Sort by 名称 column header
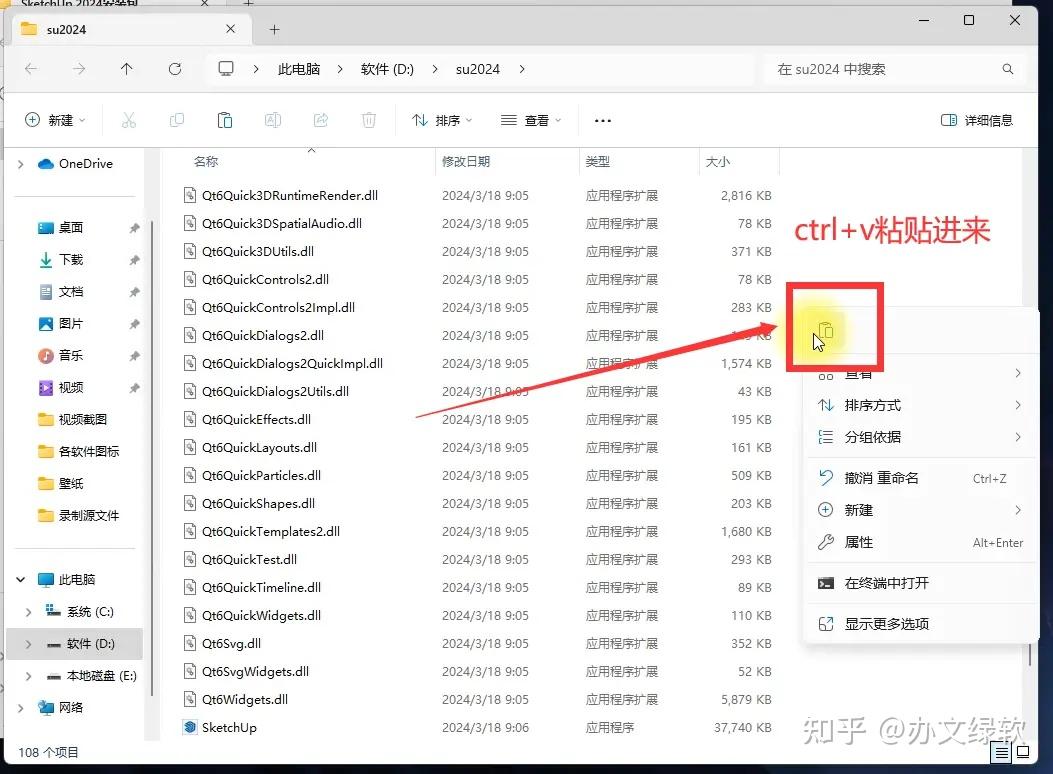1053x774 pixels. click(x=205, y=162)
